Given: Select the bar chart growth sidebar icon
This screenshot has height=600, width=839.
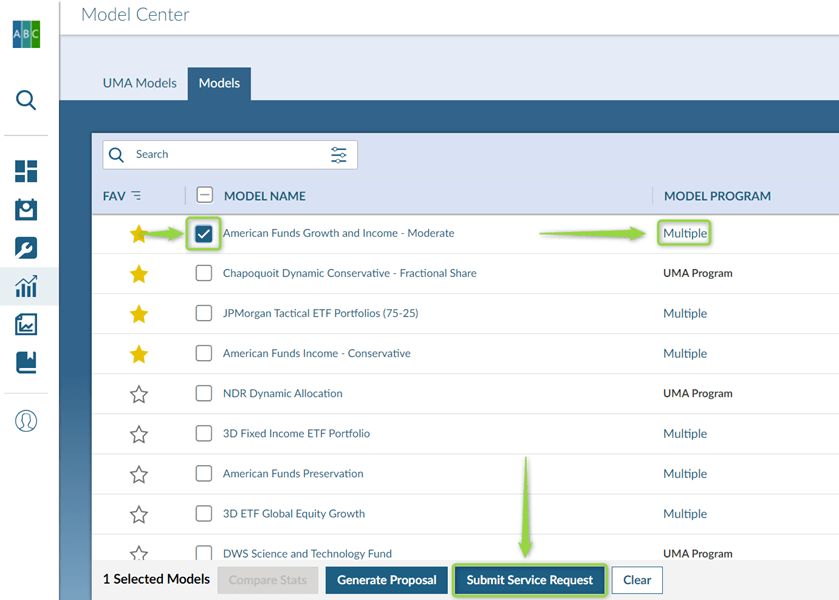Looking at the screenshot, I should [26, 287].
